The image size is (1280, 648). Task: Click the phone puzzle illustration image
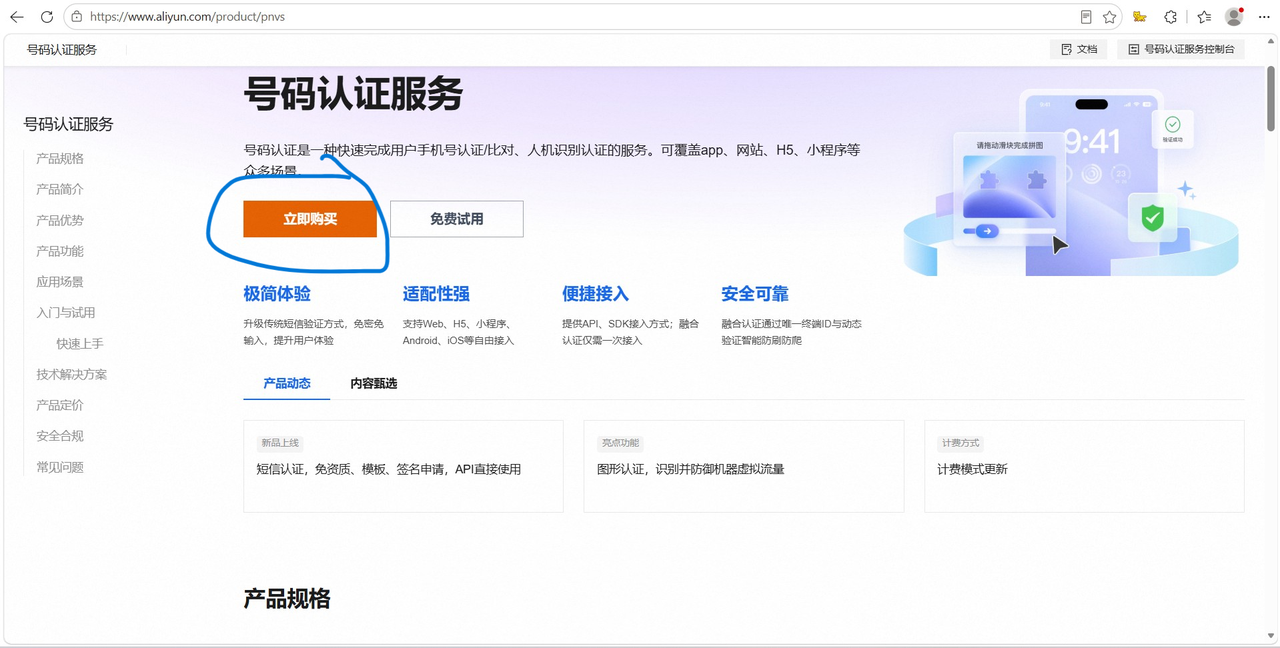click(x=1070, y=182)
